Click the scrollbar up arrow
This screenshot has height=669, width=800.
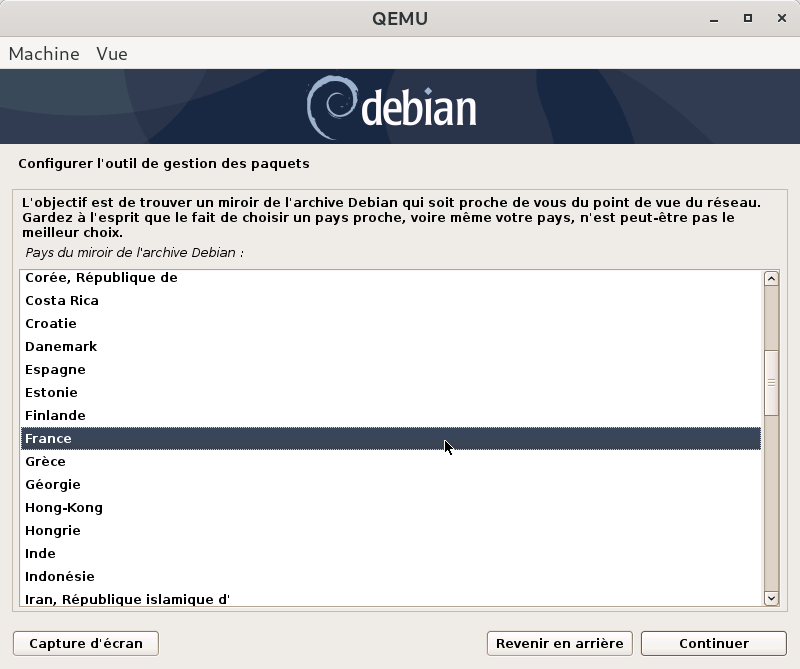click(771, 279)
